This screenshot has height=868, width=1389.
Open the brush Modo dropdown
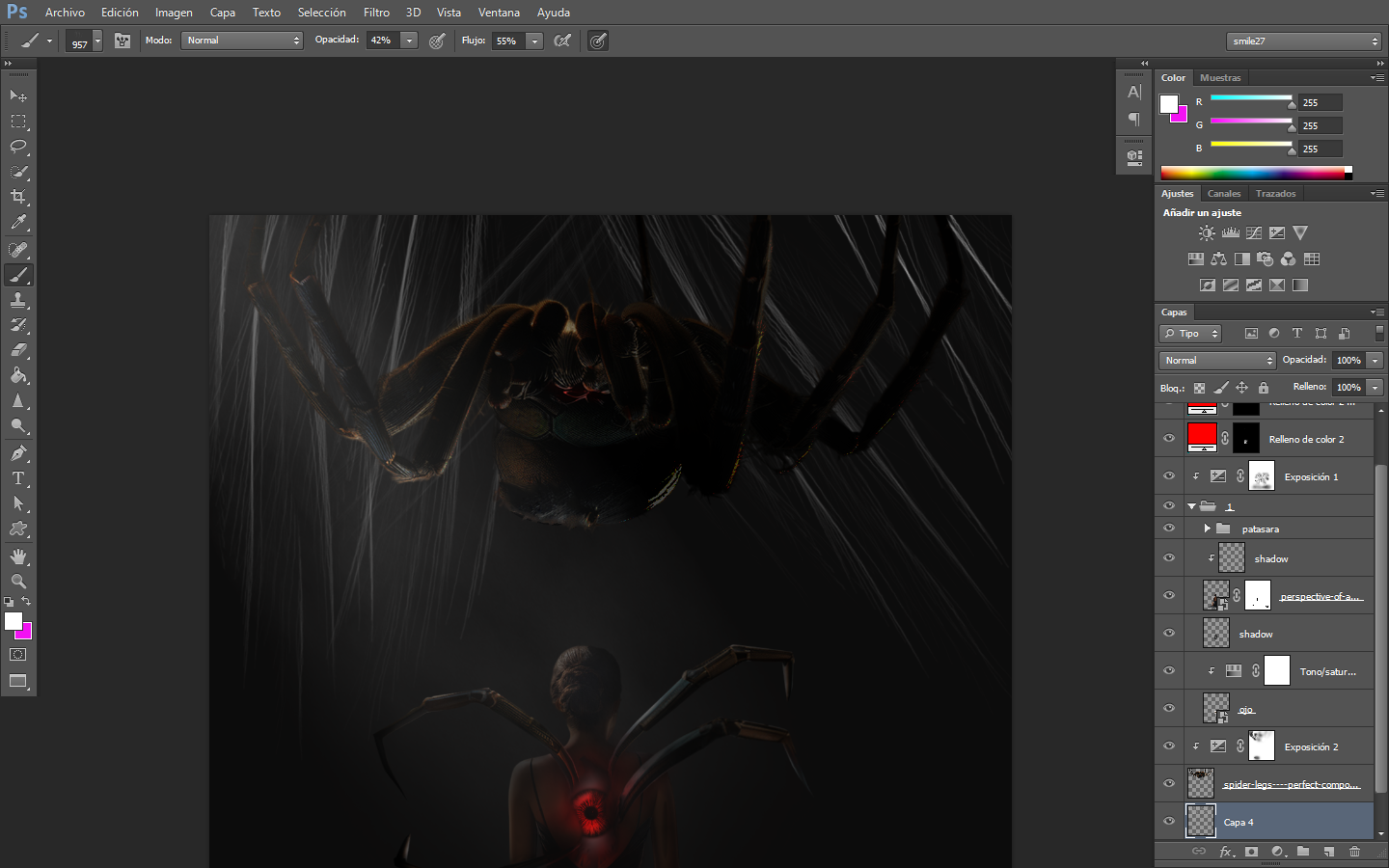coord(242,41)
